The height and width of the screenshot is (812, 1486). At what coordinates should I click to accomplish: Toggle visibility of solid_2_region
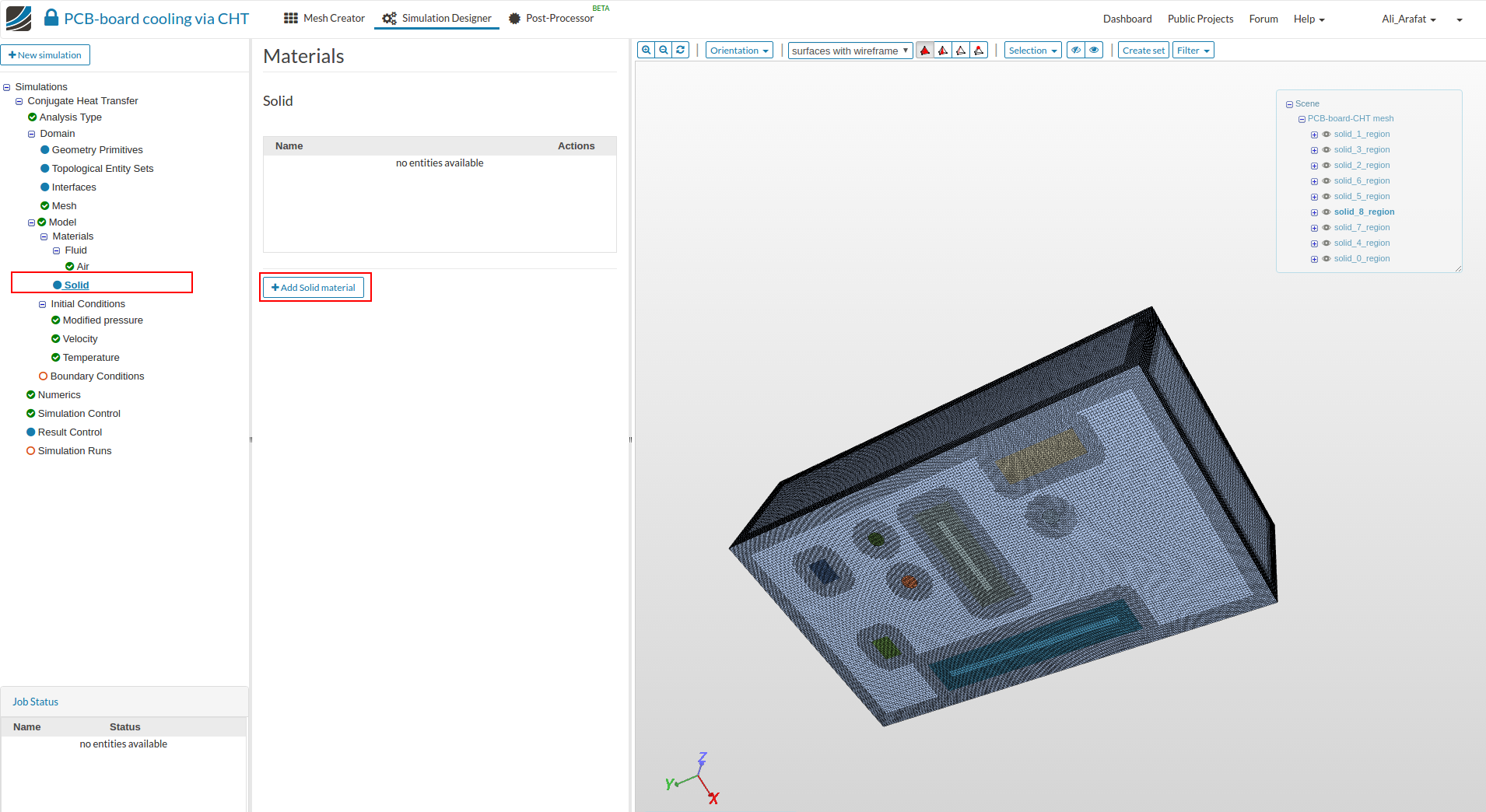click(x=1327, y=166)
